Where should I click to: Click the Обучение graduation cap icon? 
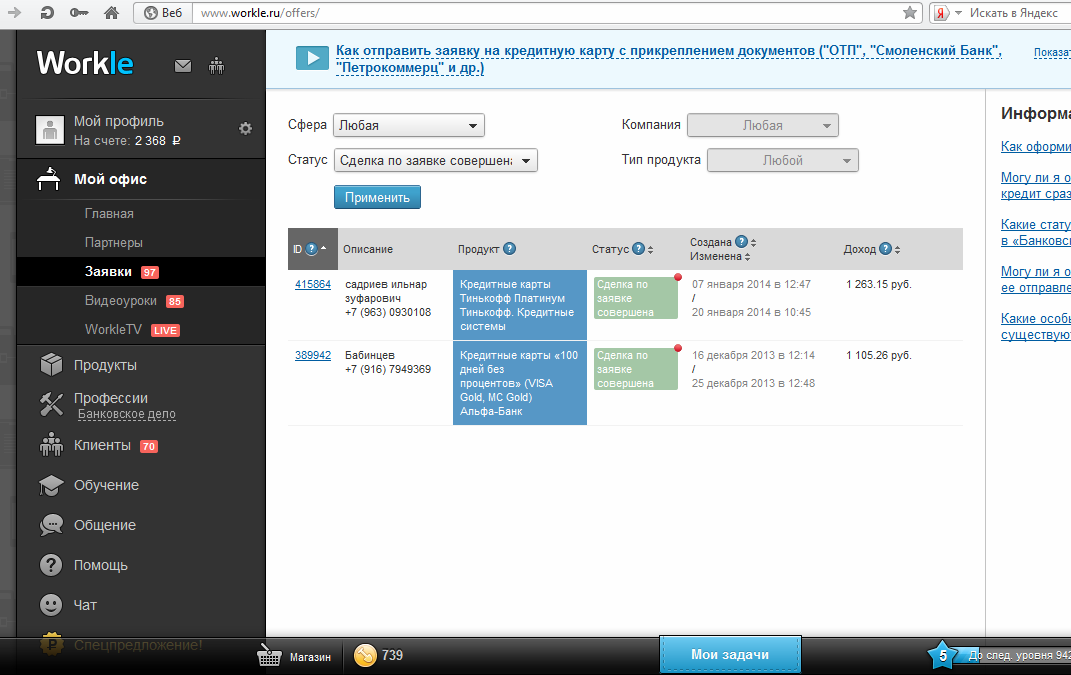pos(51,486)
